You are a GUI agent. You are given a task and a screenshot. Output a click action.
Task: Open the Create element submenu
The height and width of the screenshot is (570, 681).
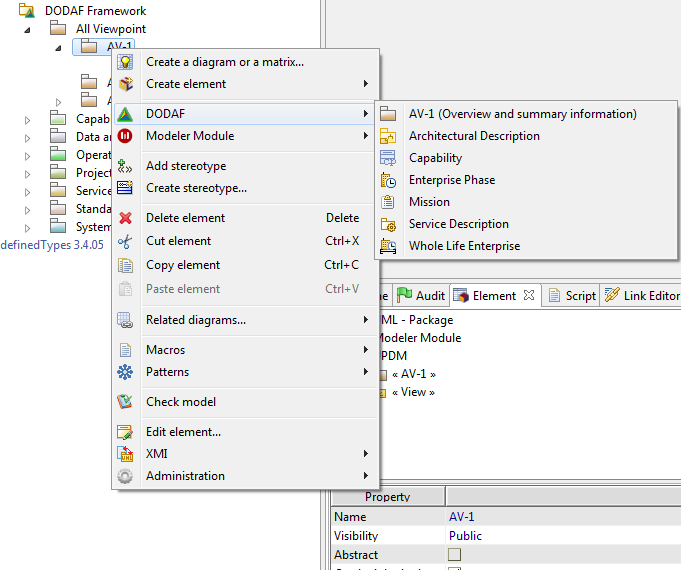click(245, 84)
